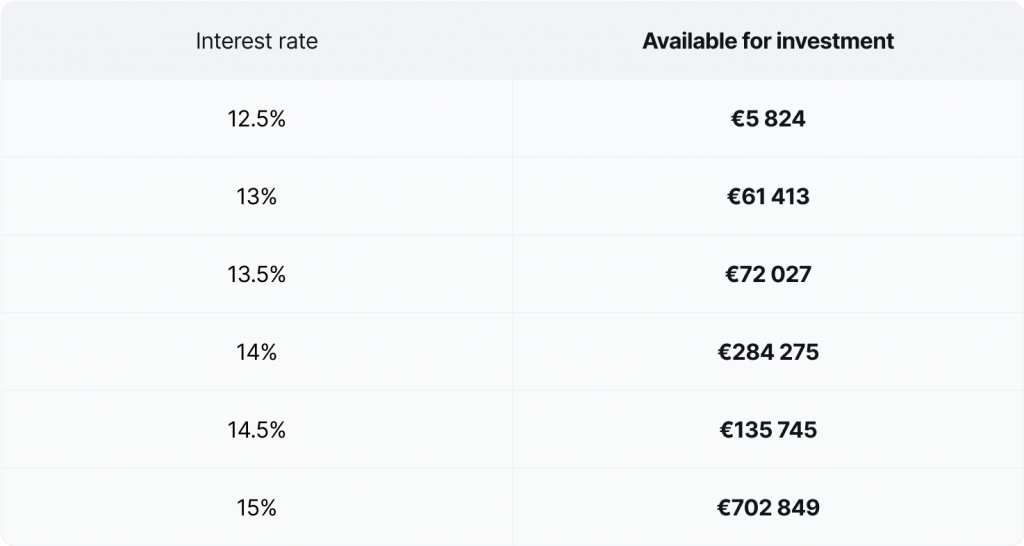Image resolution: width=1024 pixels, height=546 pixels.
Task: Click the €702 849 amount
Action: tap(768, 507)
